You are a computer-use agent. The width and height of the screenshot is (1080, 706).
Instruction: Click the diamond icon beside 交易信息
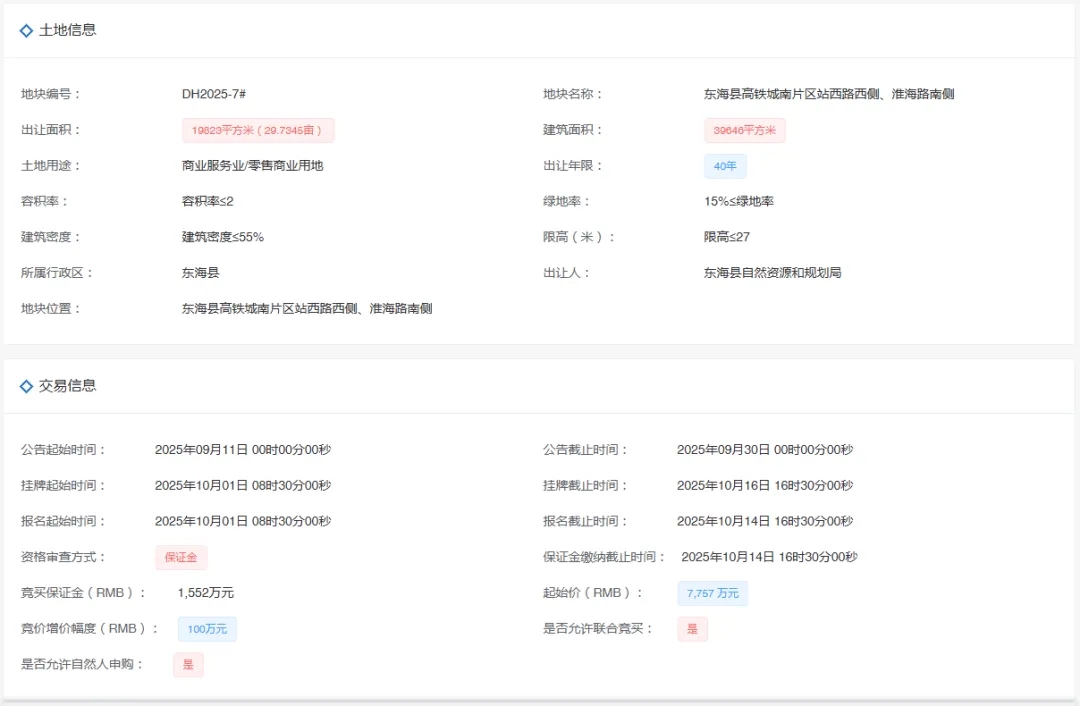pos(26,386)
